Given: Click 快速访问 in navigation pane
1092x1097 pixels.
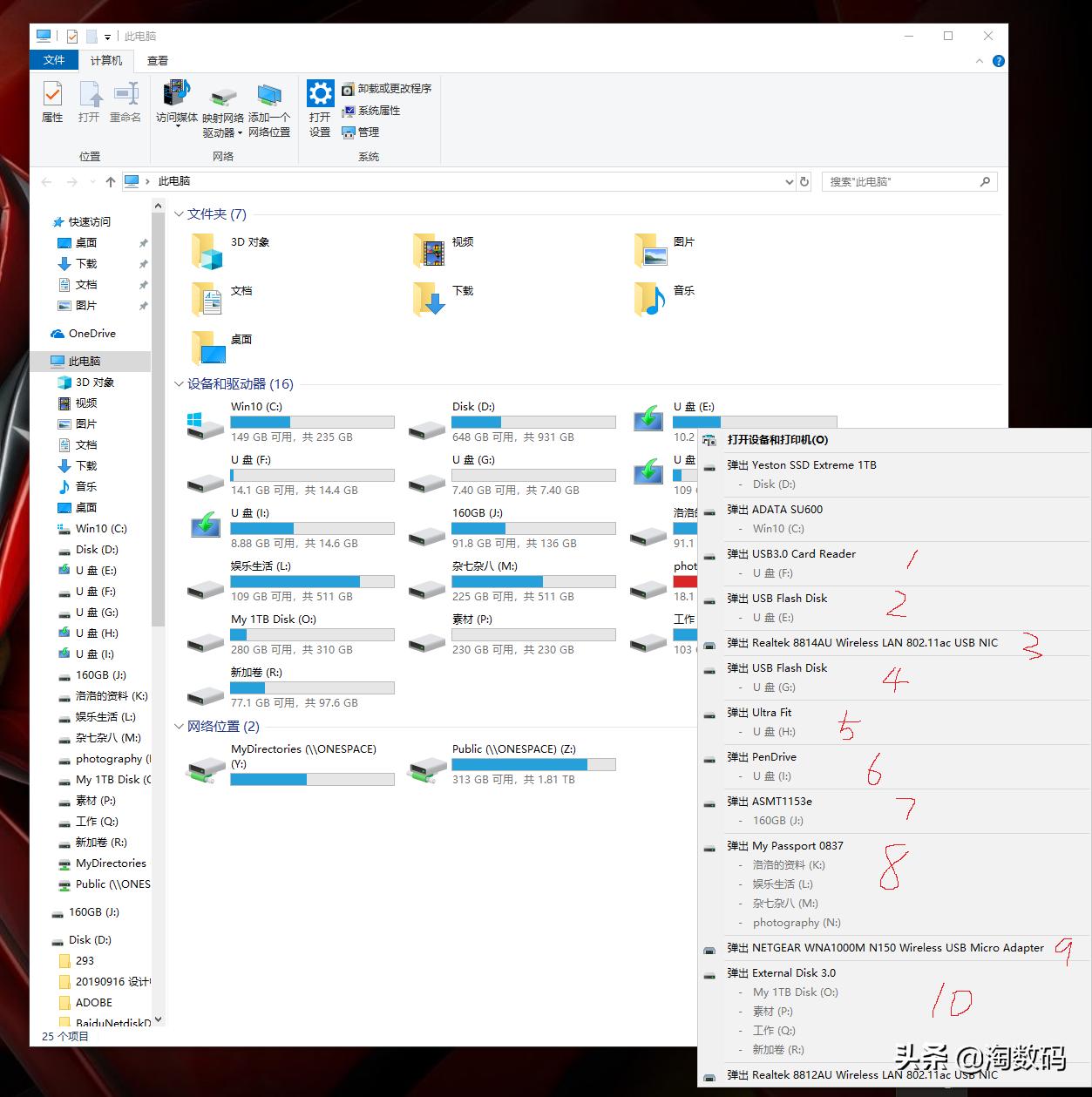Looking at the screenshot, I should tap(89, 222).
